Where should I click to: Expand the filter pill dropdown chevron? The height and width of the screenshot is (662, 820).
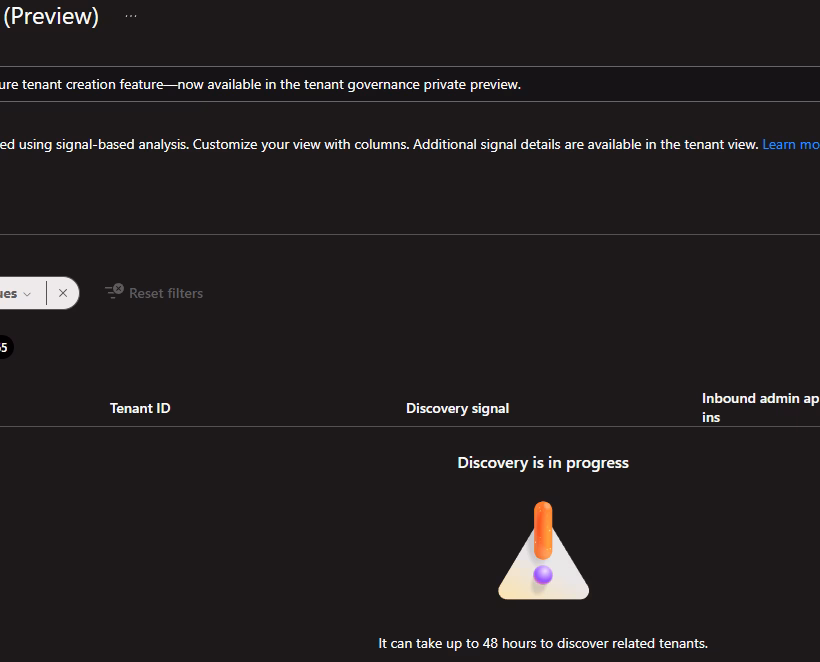click(27, 294)
